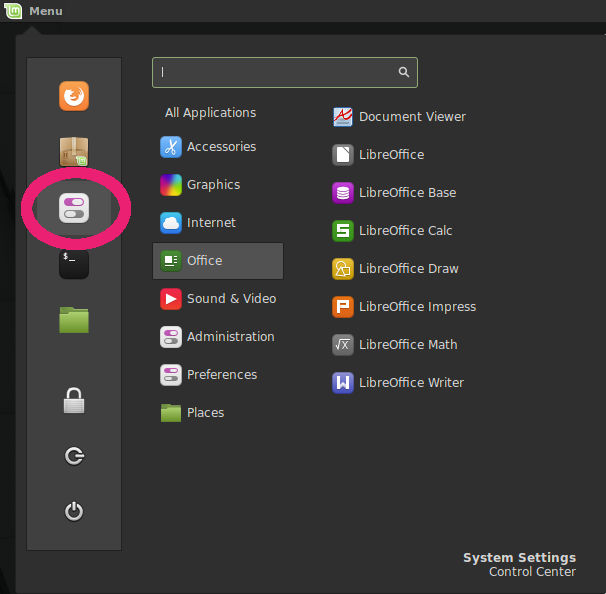
Task: Open Software Manager package icon in sidebar
Action: click(74, 151)
